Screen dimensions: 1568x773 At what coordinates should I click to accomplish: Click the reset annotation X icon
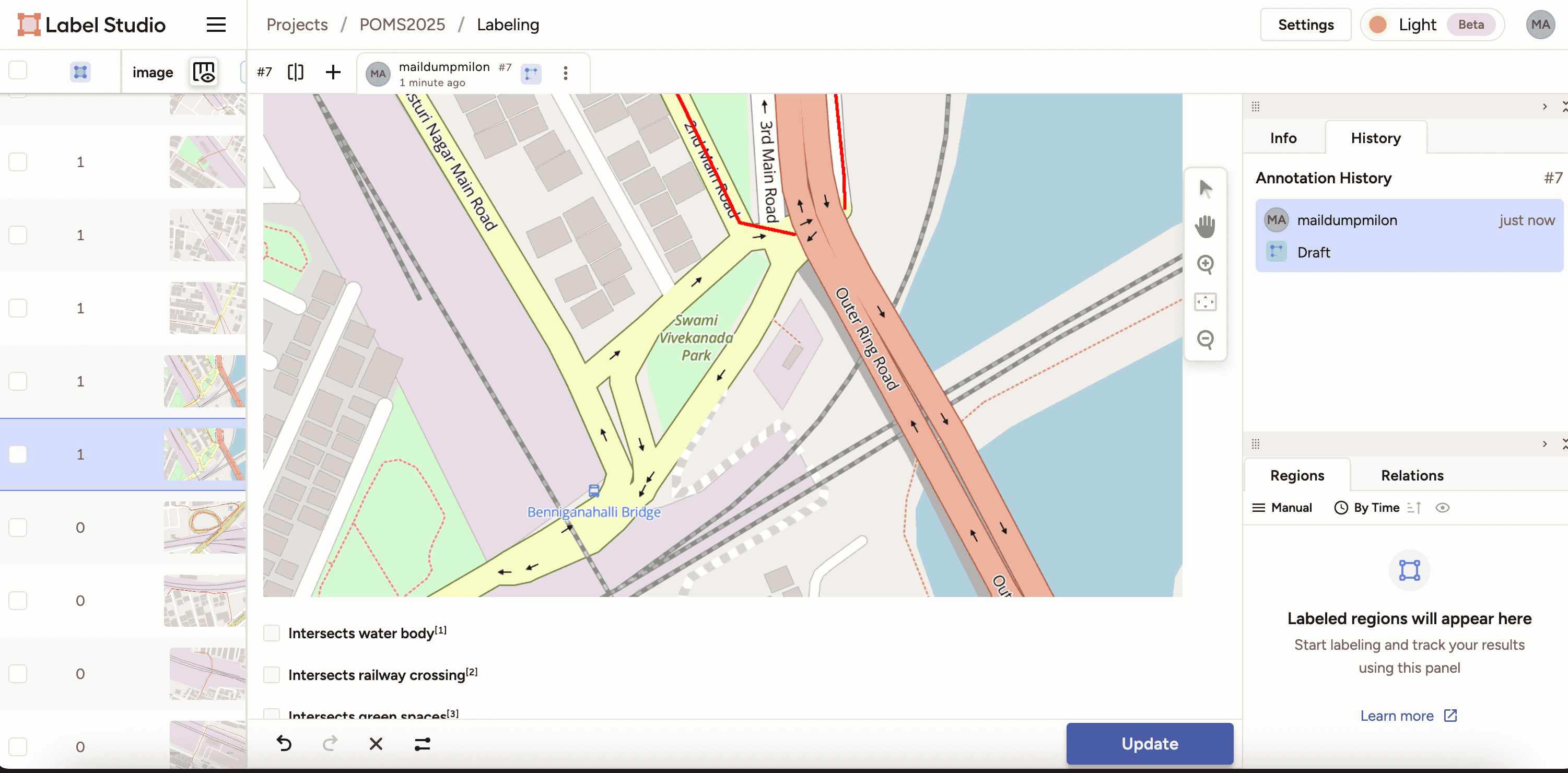[376, 743]
